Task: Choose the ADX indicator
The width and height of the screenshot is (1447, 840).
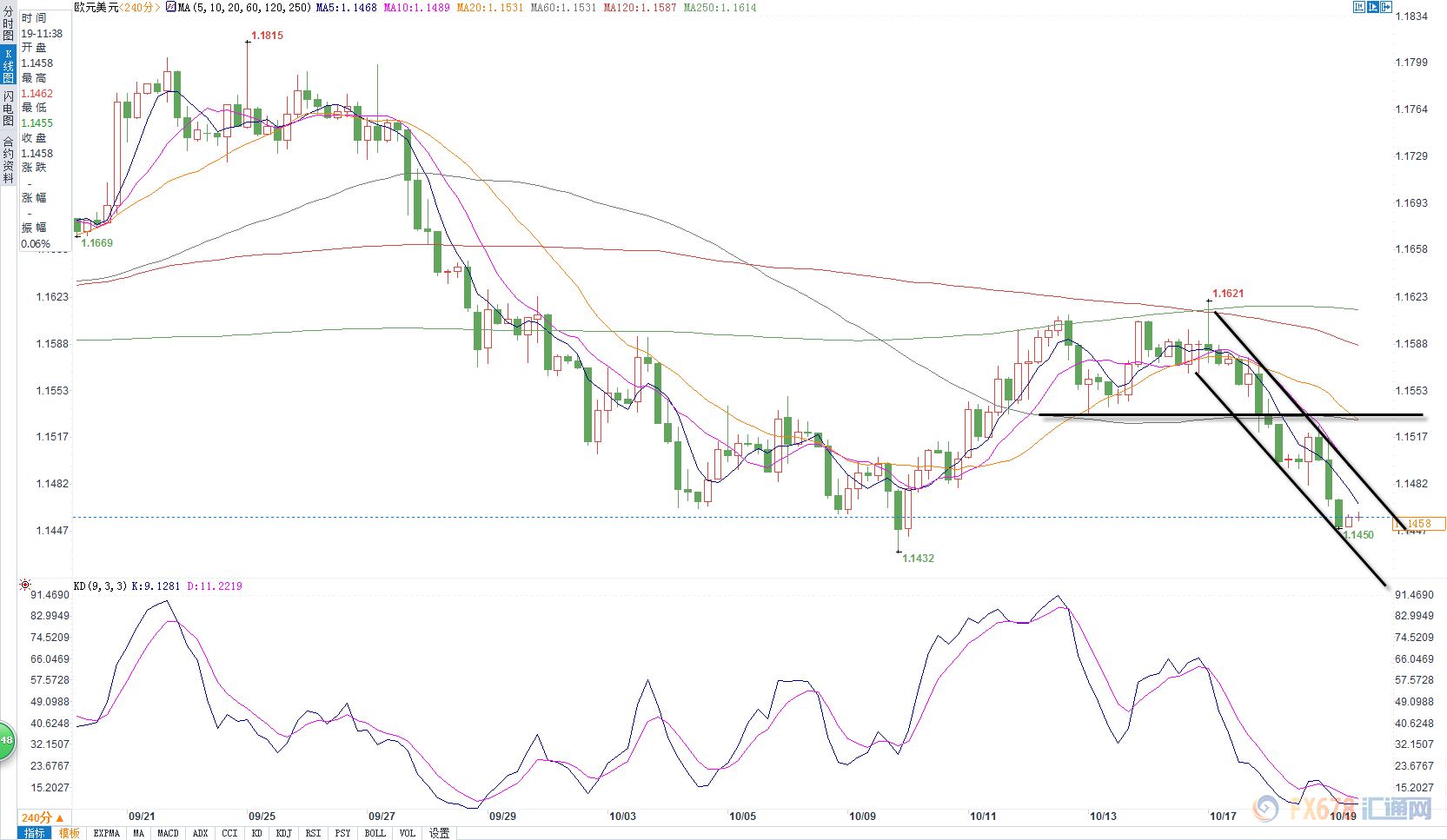Action: coord(200,833)
